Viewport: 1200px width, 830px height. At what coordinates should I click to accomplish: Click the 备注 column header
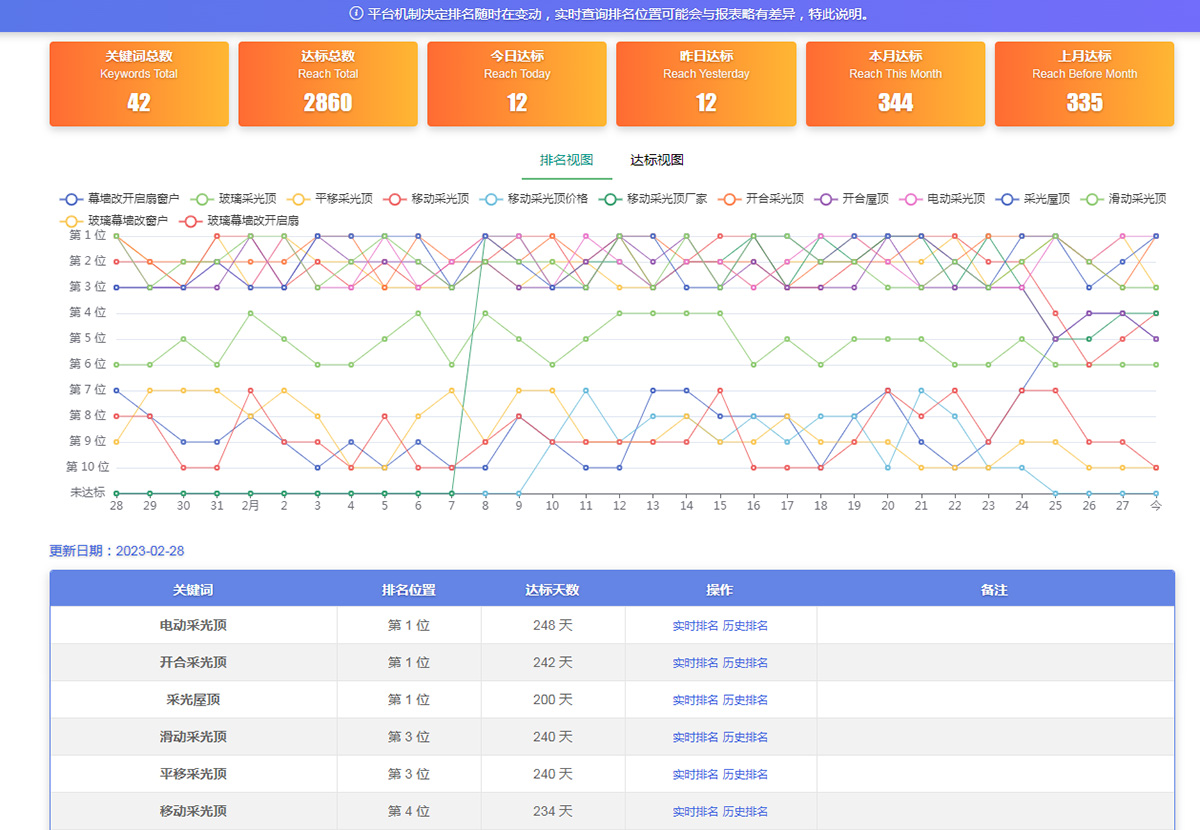995,590
